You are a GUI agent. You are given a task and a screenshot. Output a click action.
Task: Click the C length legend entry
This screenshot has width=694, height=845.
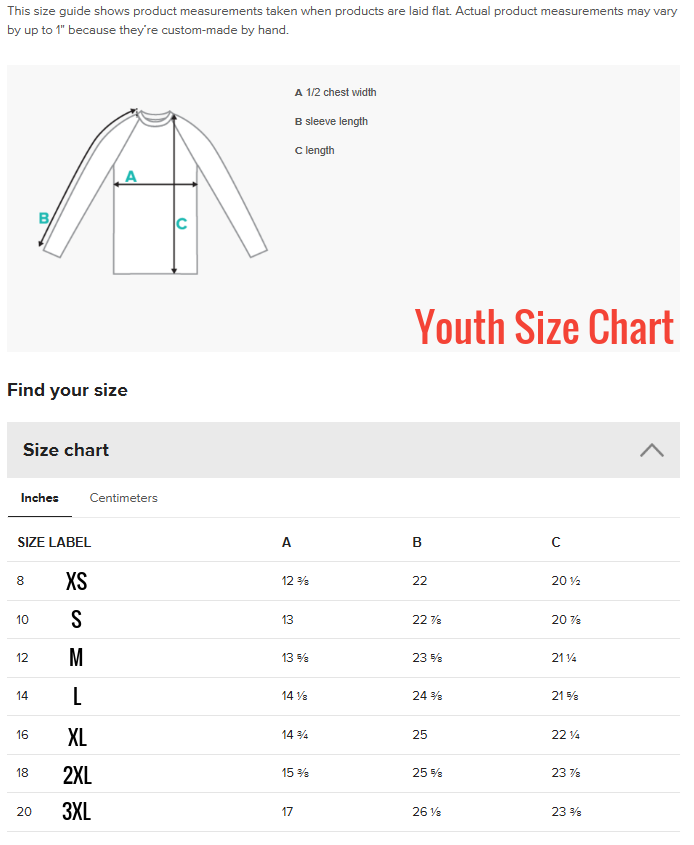point(315,150)
